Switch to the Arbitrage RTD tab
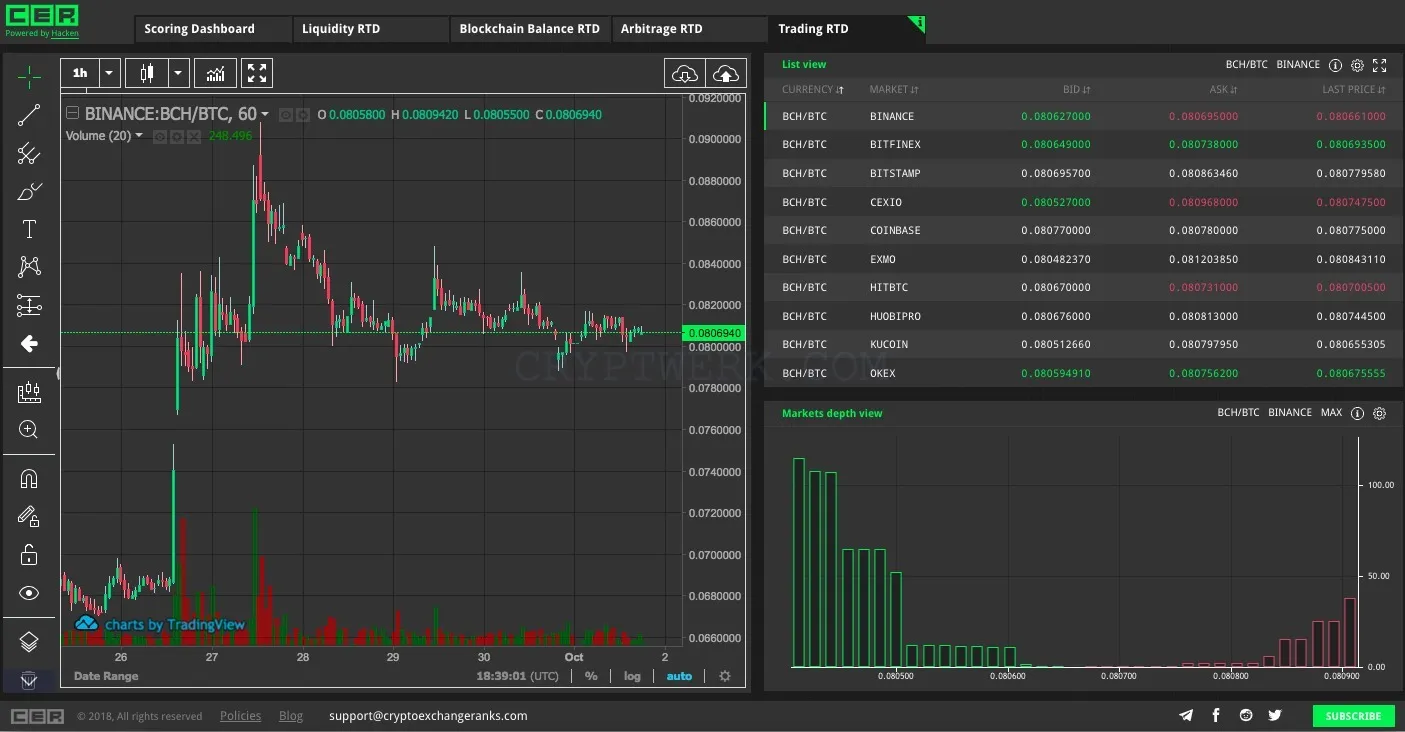Viewport: 1405px width, 732px height. pos(662,29)
